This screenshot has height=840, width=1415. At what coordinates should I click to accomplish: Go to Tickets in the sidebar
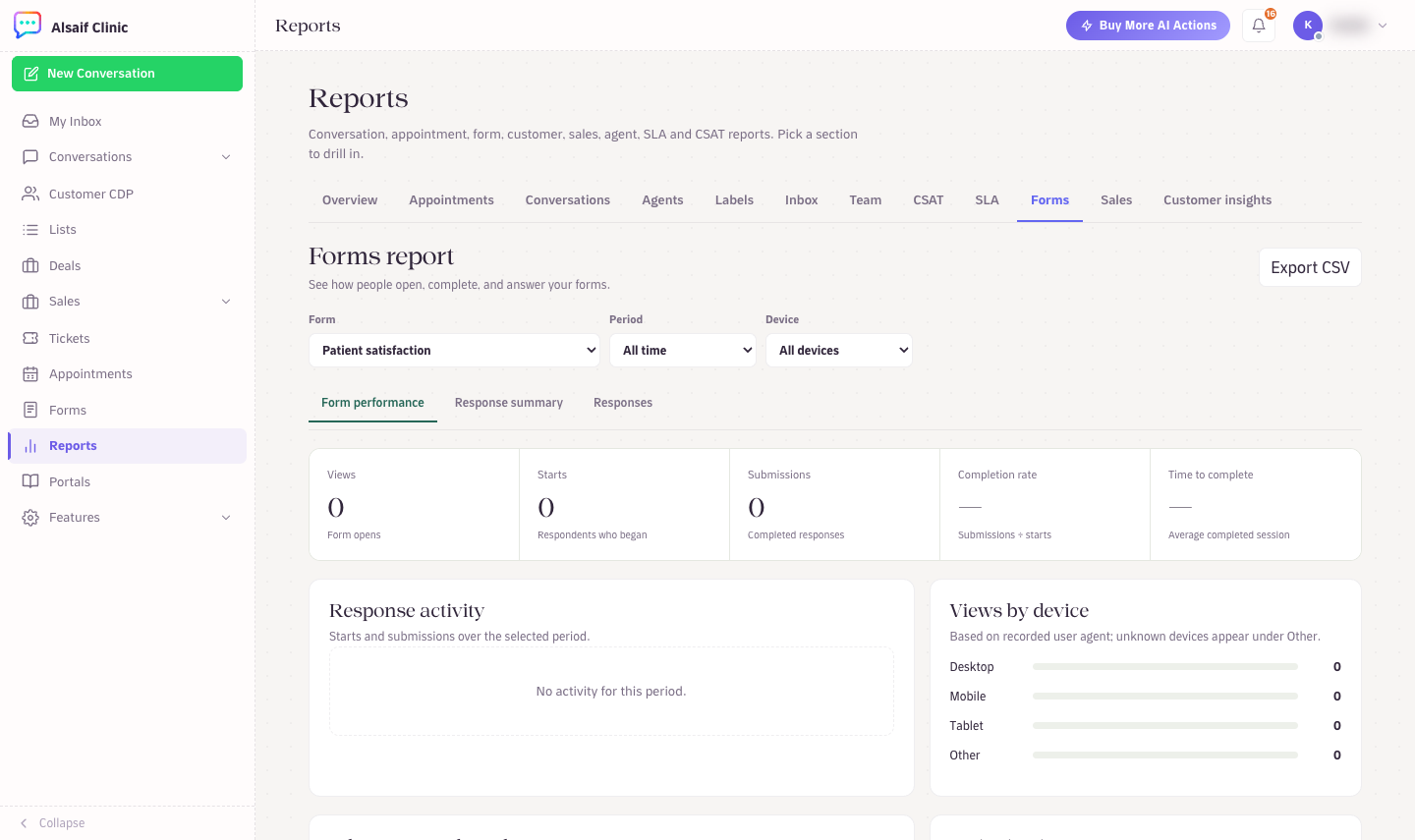(x=127, y=338)
